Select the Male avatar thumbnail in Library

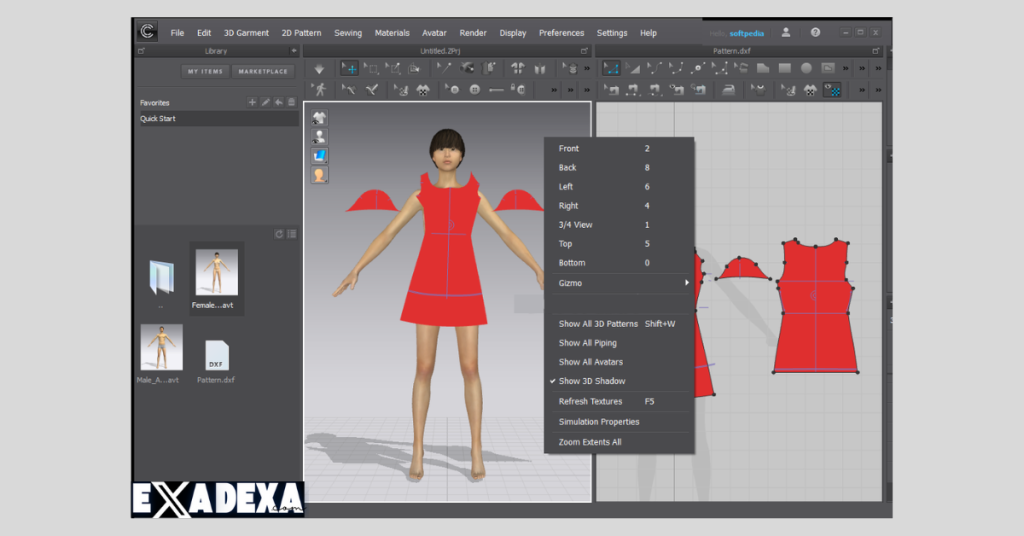(161, 349)
